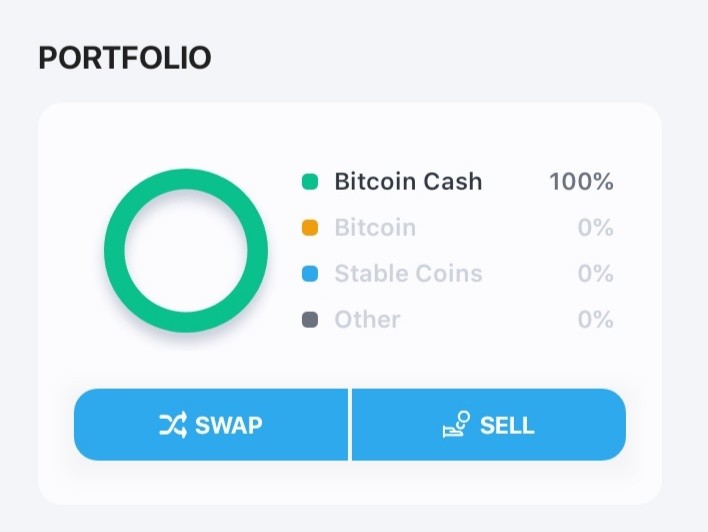Click the 0% value beside Other
708x532 pixels.
pos(596,320)
